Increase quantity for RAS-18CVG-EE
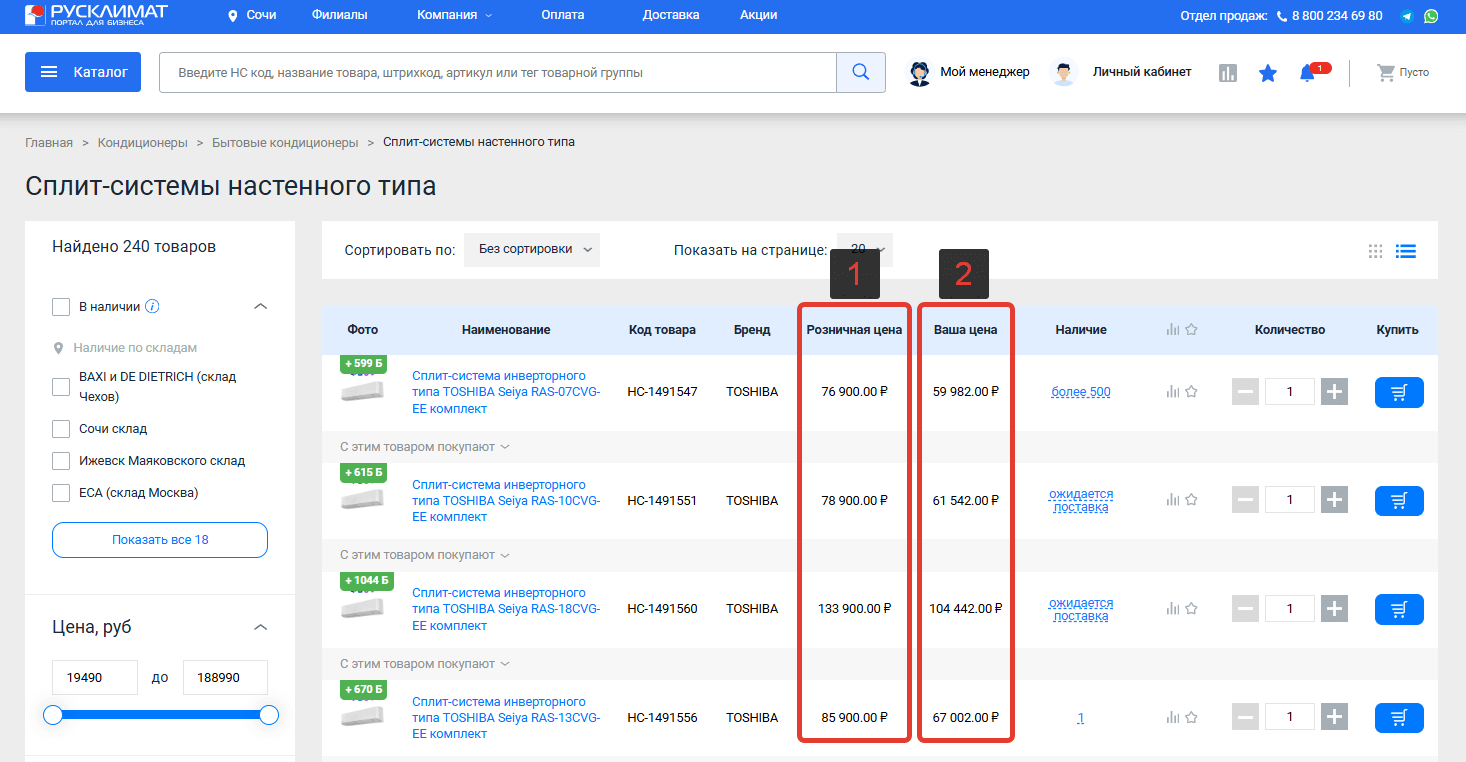Viewport: 1466px width, 762px height. click(1334, 609)
